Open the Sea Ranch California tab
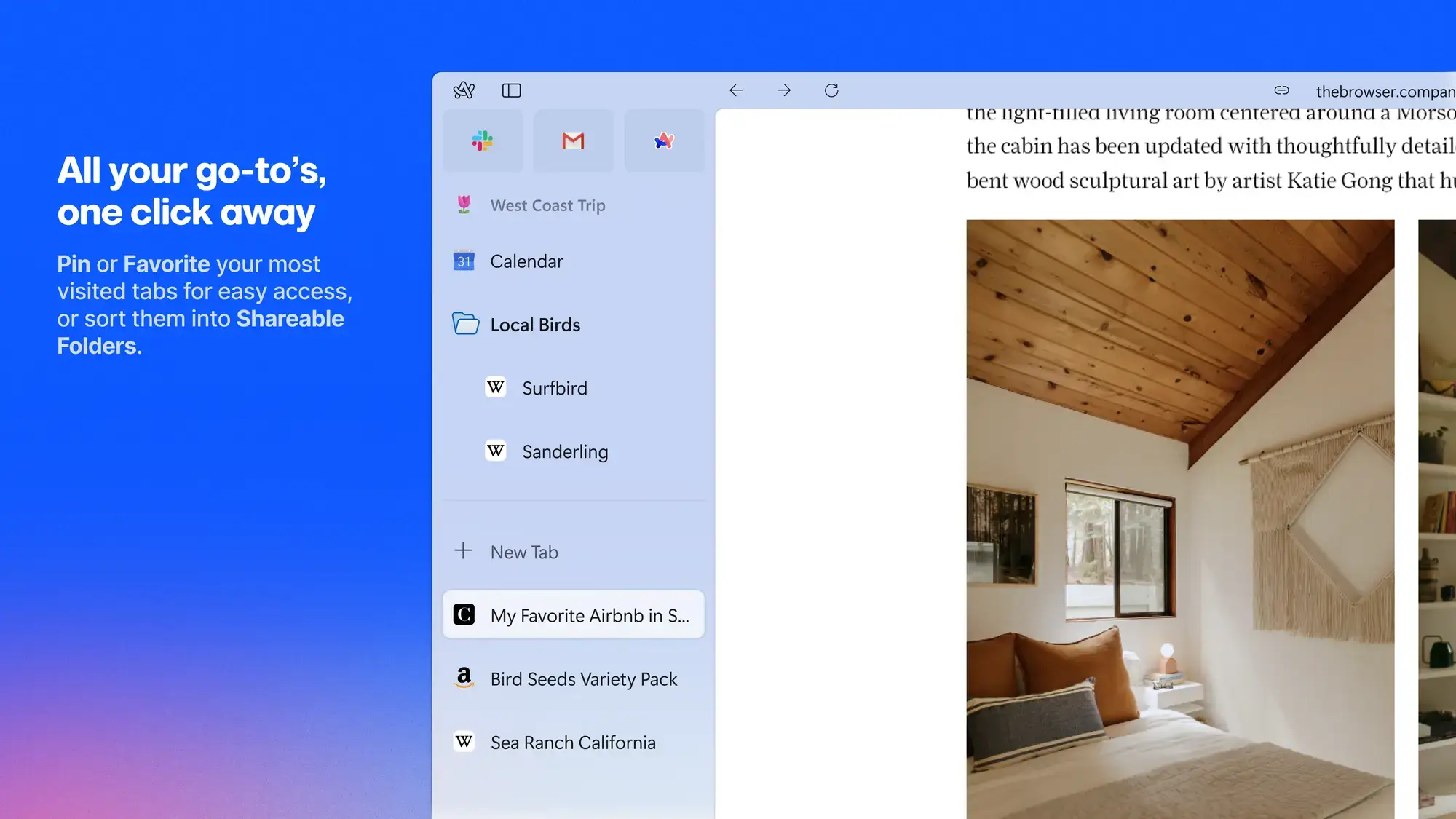 (572, 743)
